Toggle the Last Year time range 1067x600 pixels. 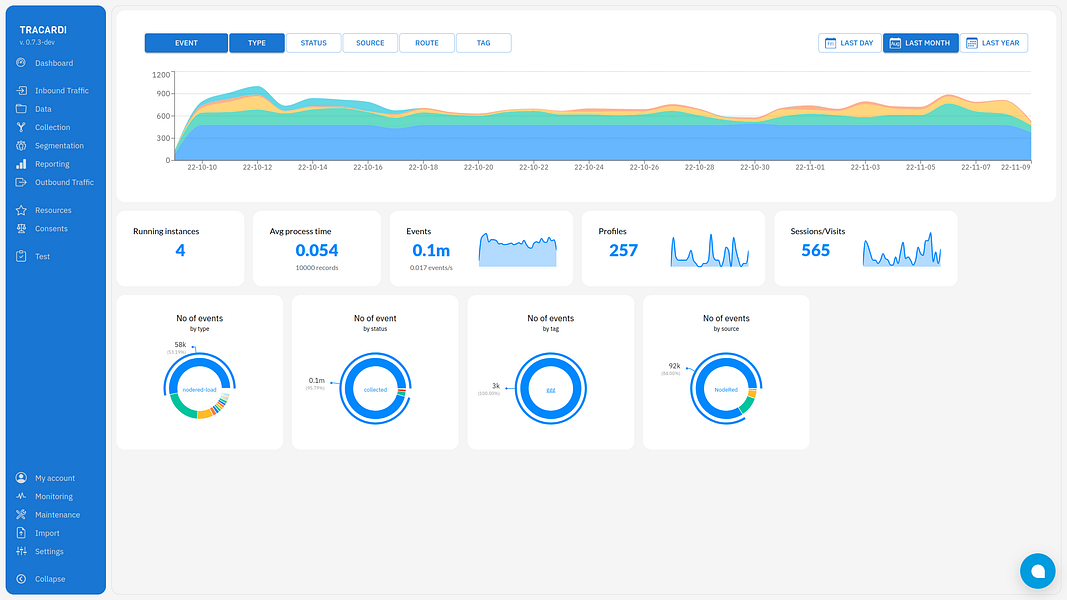click(994, 43)
